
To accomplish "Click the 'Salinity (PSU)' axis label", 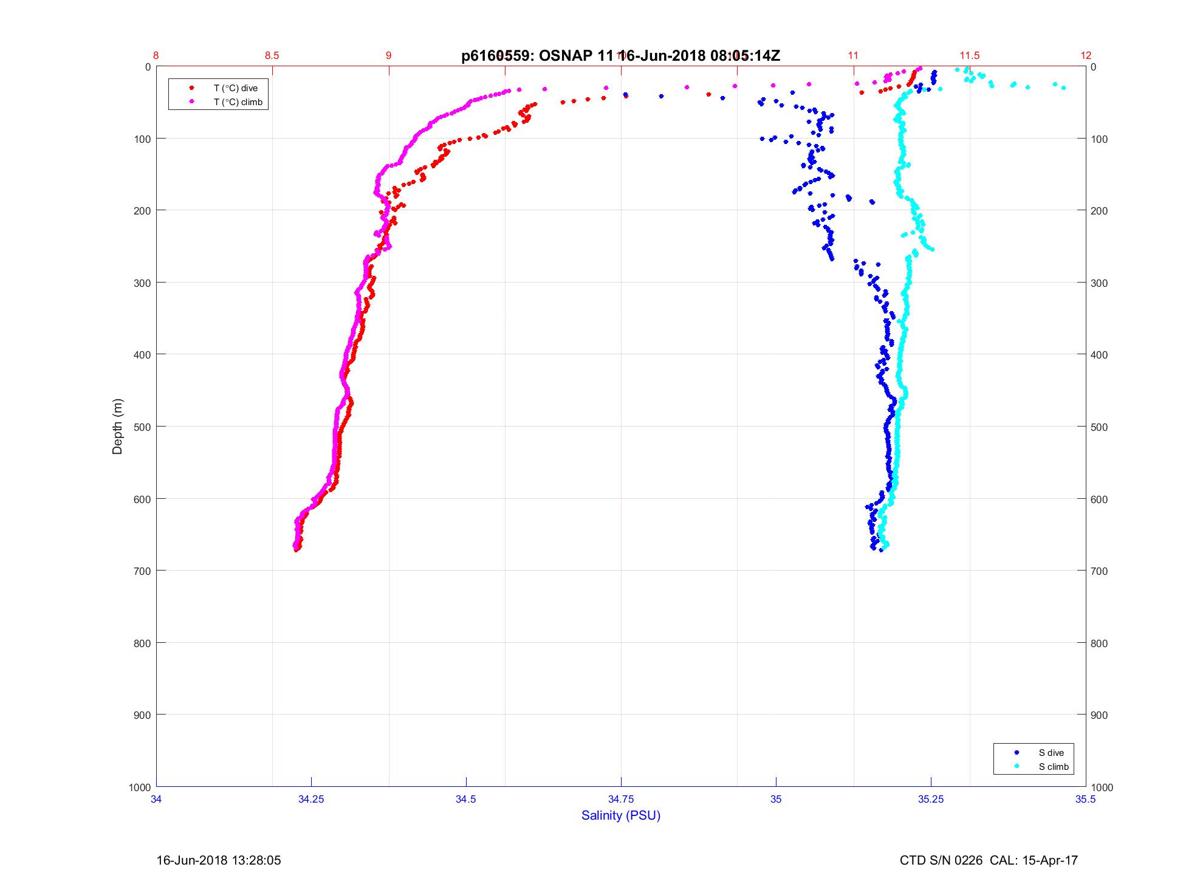I will click(x=621, y=815).
